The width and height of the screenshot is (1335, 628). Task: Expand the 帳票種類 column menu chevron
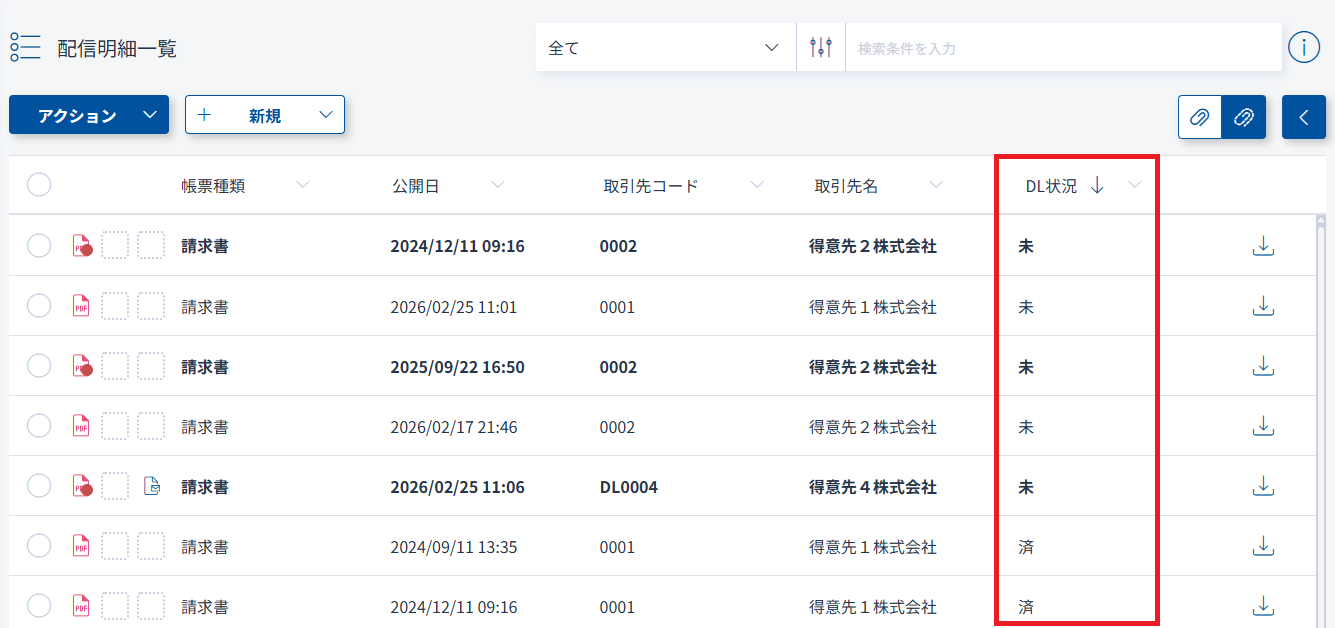[x=303, y=185]
